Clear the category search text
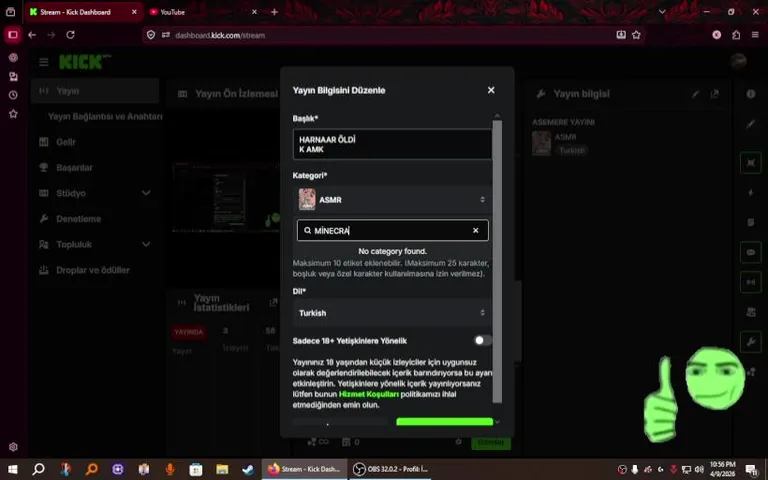This screenshot has width=768, height=480. tap(475, 230)
